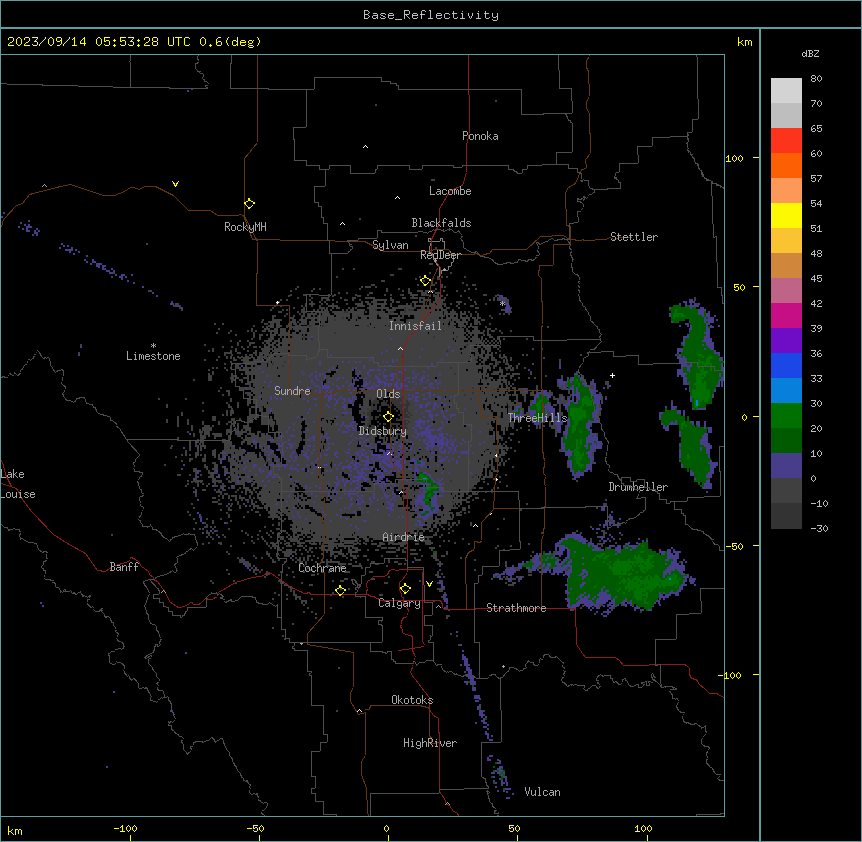Click the Sundre city label

point(292,391)
